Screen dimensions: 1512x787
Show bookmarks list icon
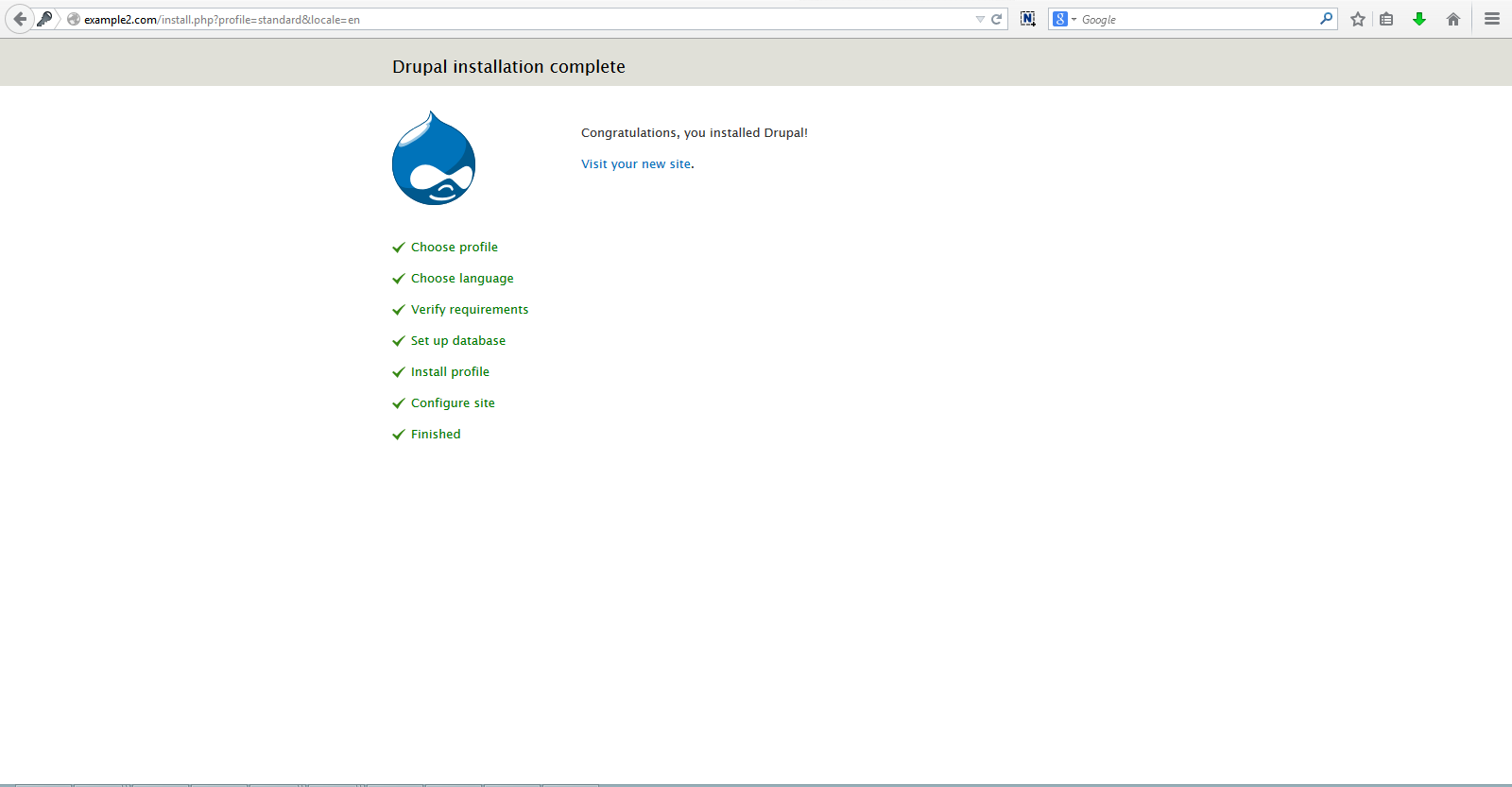[1386, 19]
